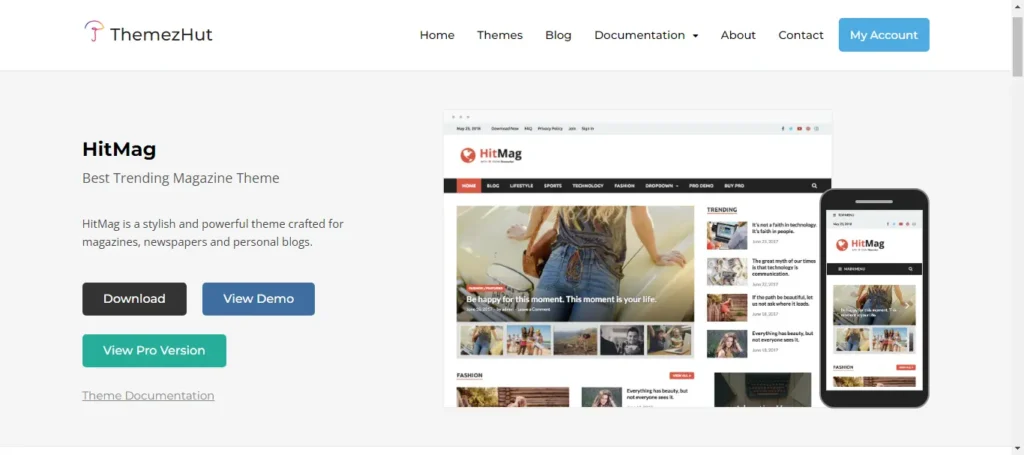Click the HitMag globe logo in preview
The width and height of the screenshot is (1024, 455).
tap(468, 155)
